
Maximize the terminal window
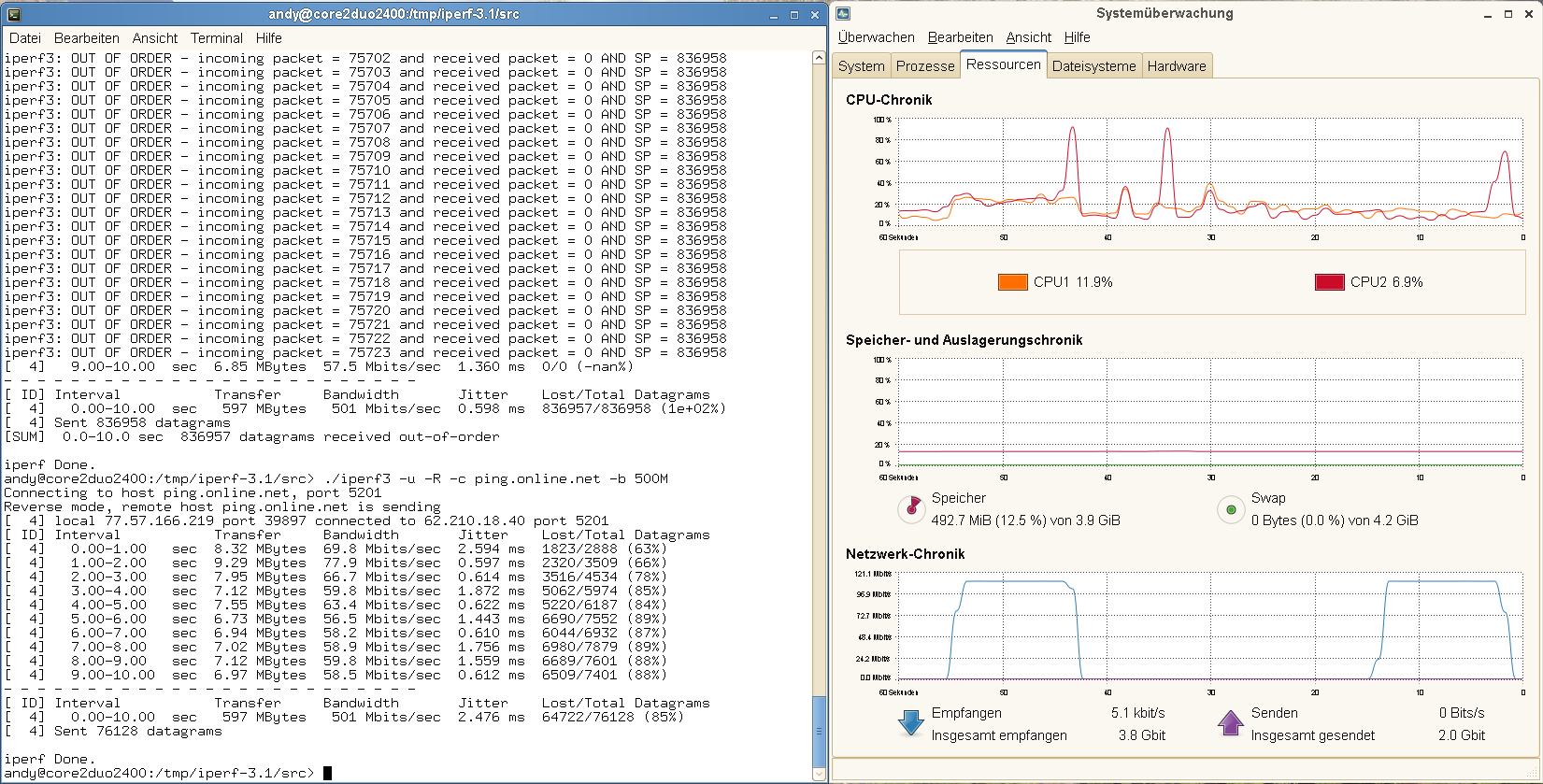[794, 15]
